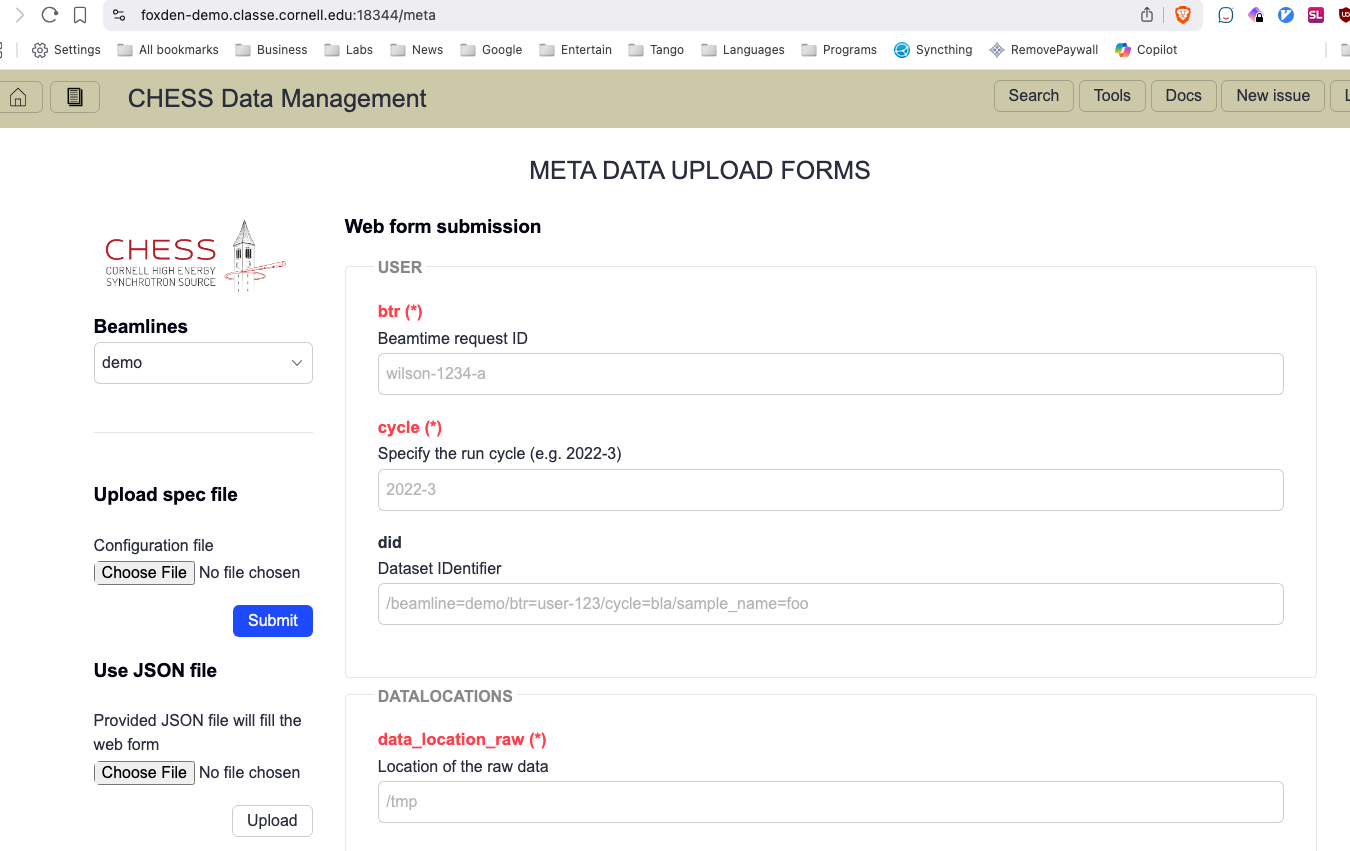Viewport: 1350px width, 851px height.
Task: Focus the cycle input field
Action: [831, 490]
